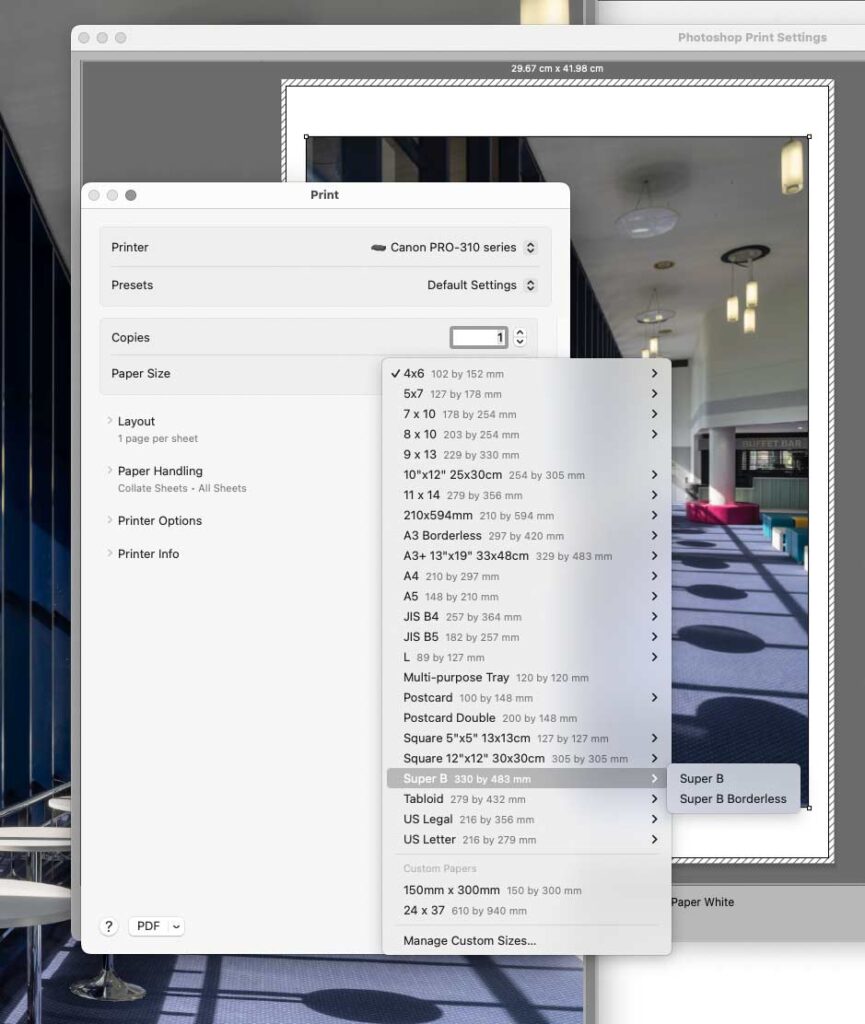Viewport: 865px width, 1024px height.
Task: Click the PDF button
Action: (149, 926)
